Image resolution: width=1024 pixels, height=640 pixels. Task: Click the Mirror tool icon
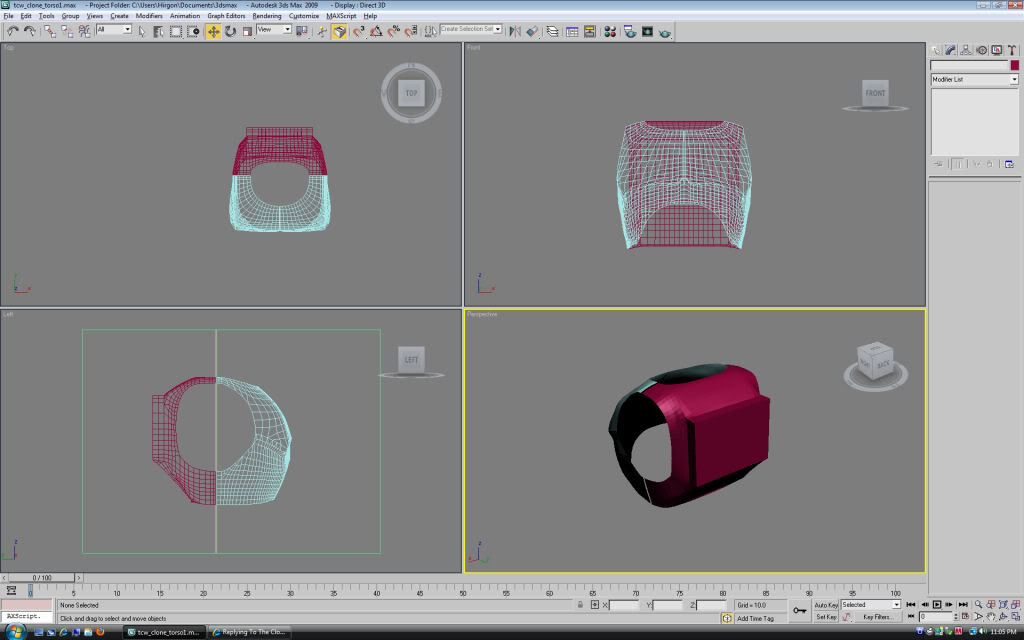515,31
